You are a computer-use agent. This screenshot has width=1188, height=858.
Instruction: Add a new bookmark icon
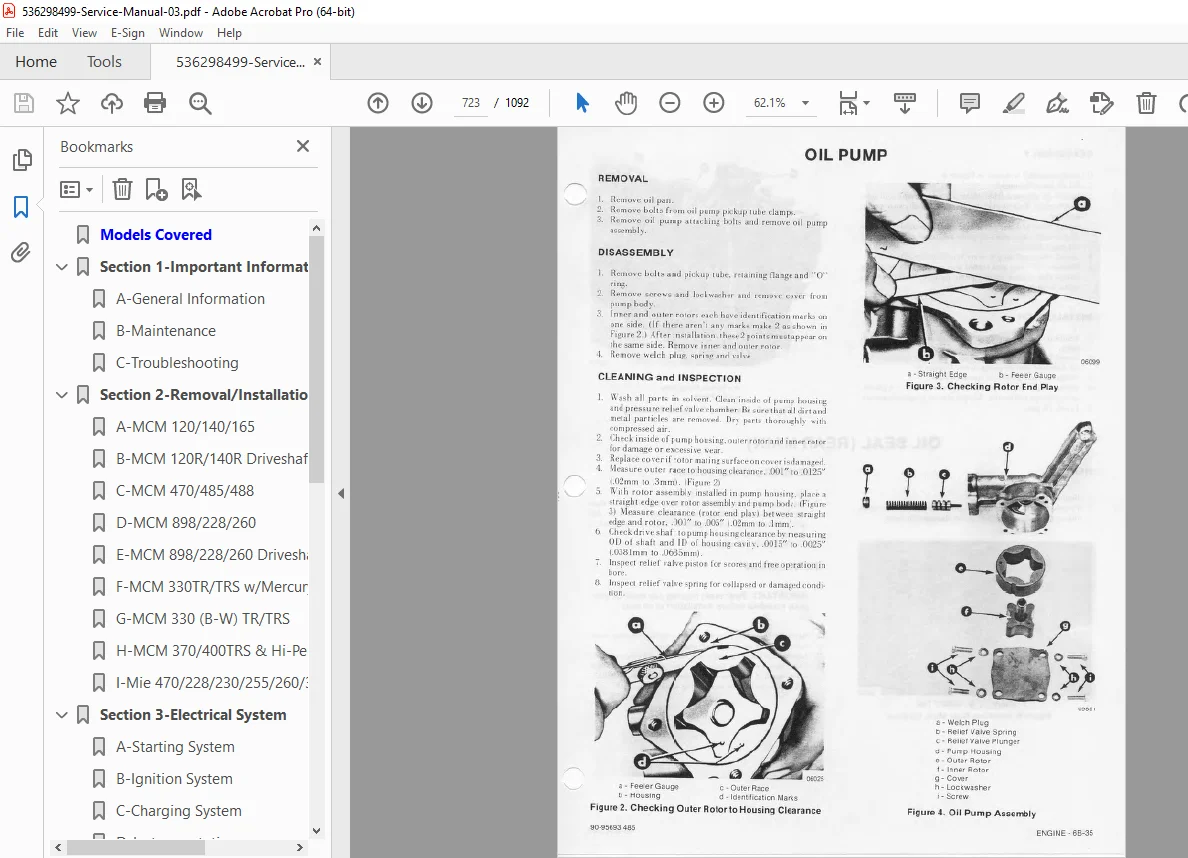tap(156, 189)
